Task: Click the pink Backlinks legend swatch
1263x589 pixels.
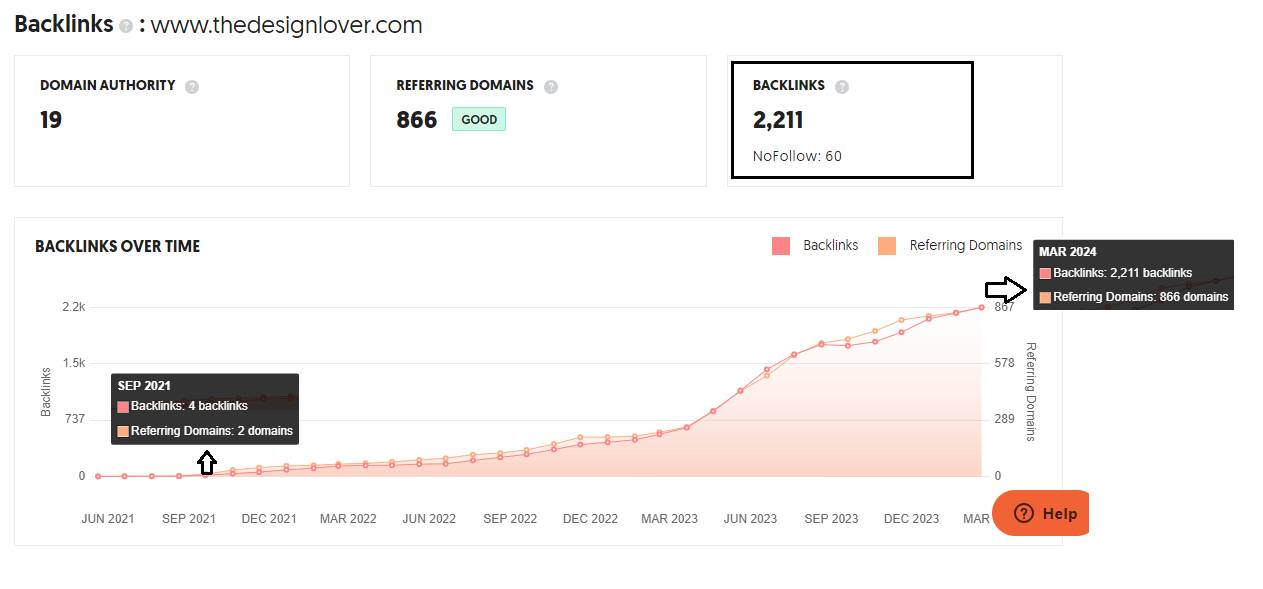Action: 781,246
